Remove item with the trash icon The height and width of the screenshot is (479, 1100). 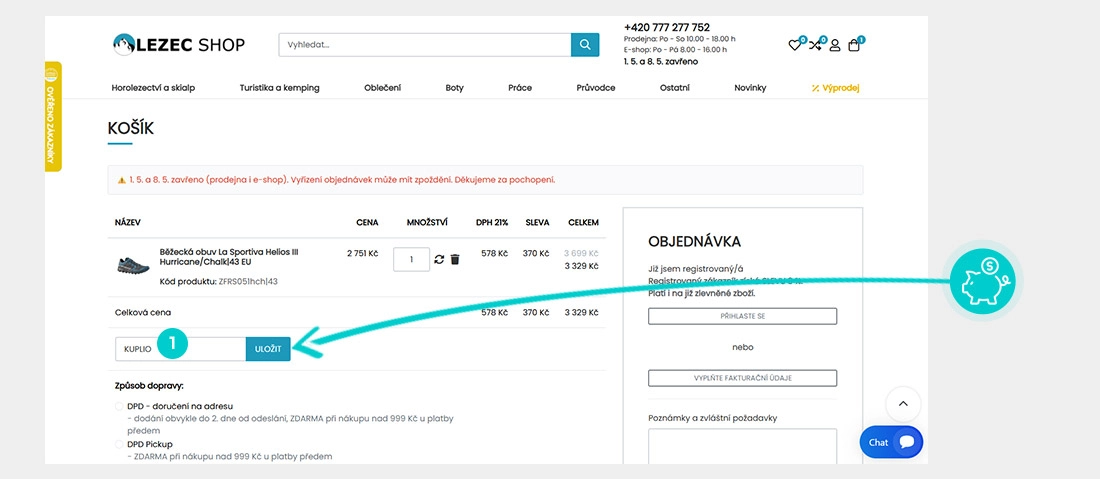[x=455, y=259]
